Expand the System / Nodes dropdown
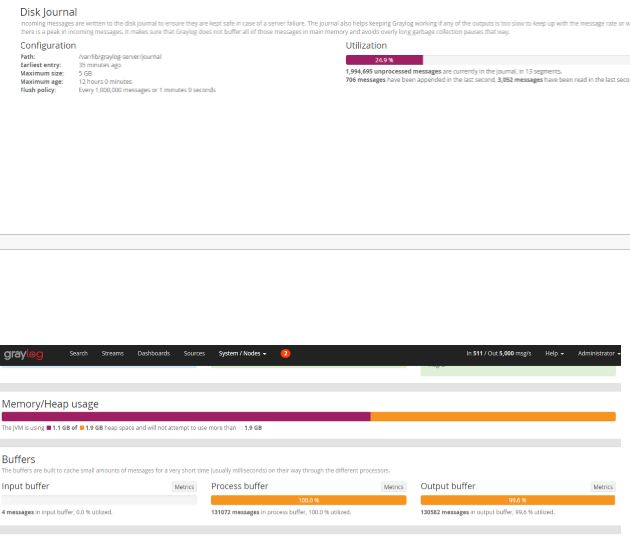The image size is (630, 540). coord(242,354)
